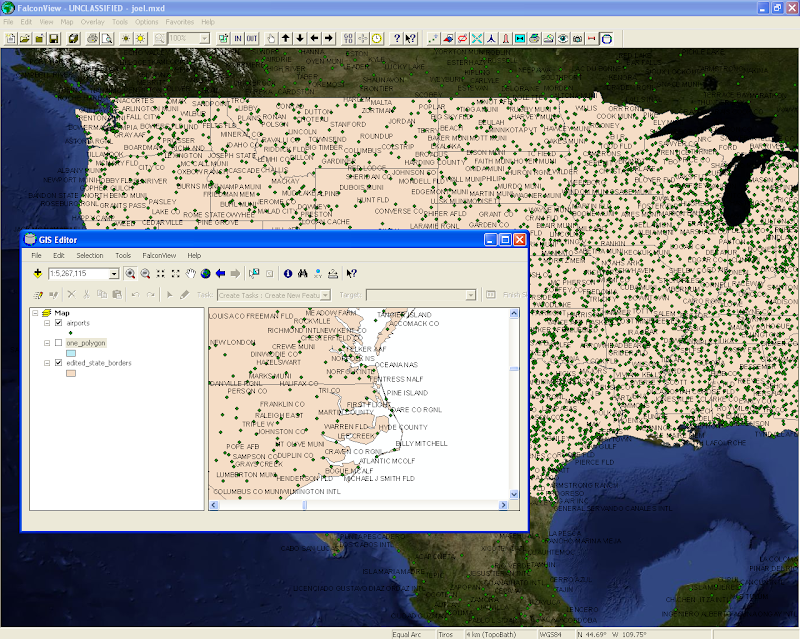Select the edited_state_borders layer name
800x639 pixels.
[x=99, y=363]
